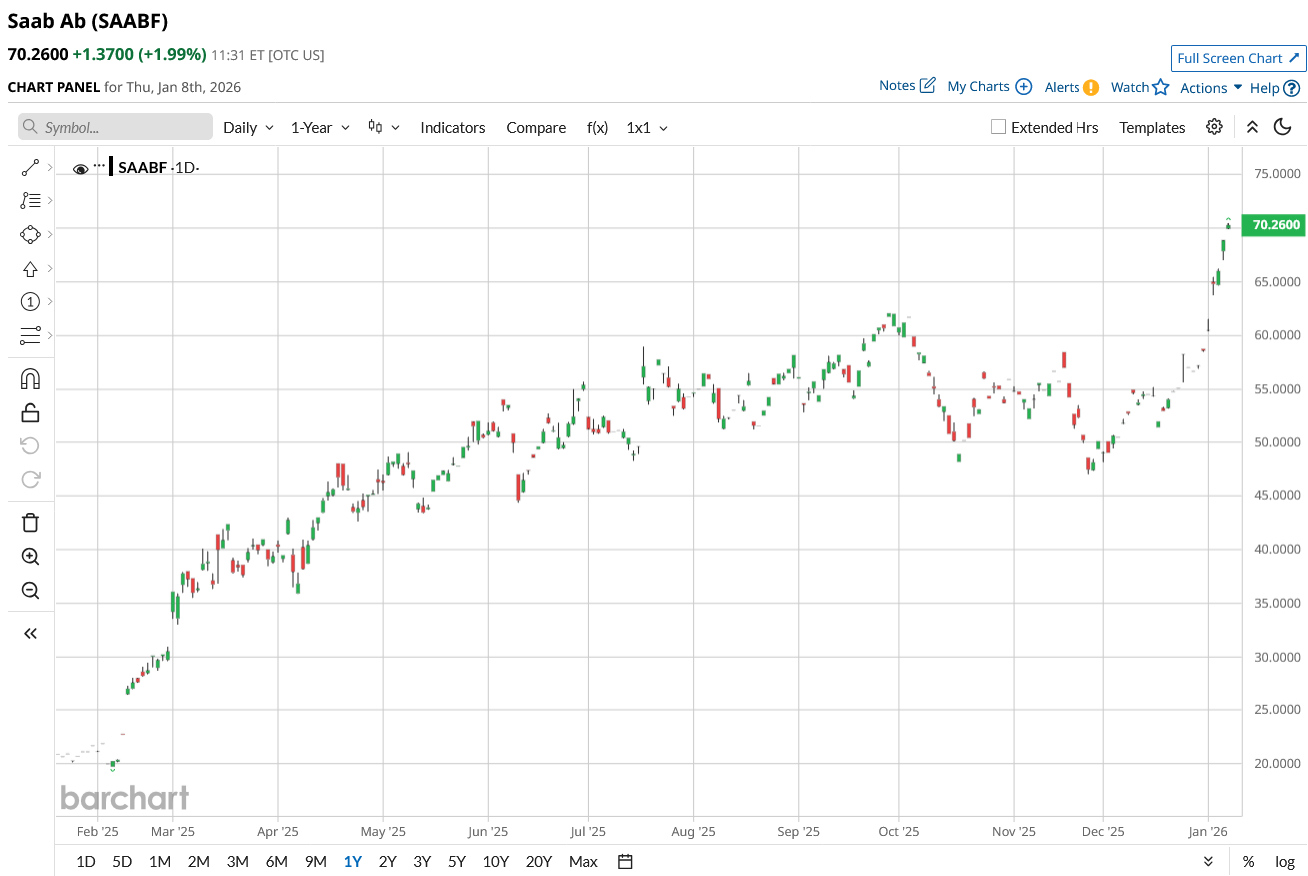Open the Templates menu

point(1152,127)
